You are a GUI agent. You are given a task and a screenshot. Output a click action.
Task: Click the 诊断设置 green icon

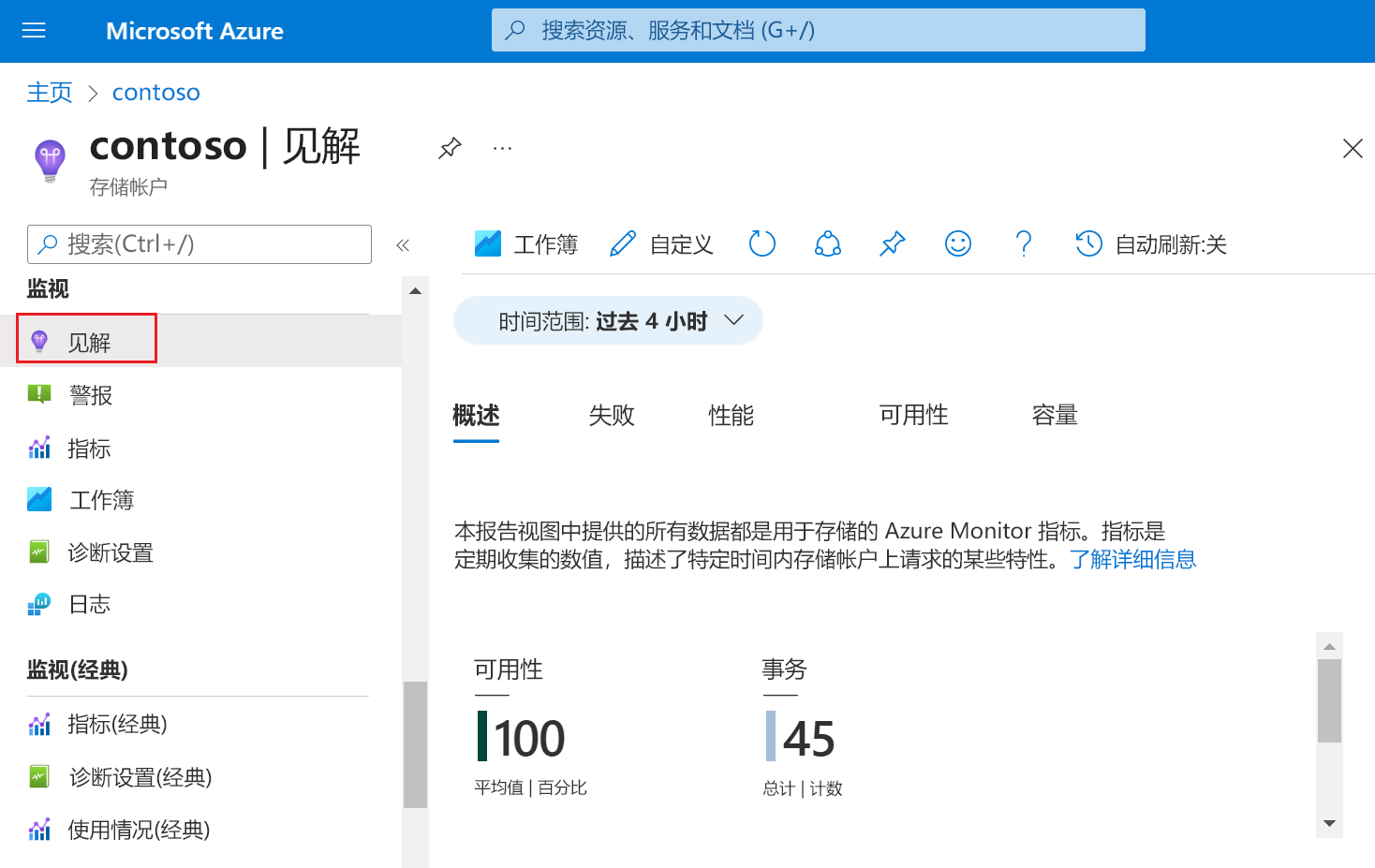39,552
